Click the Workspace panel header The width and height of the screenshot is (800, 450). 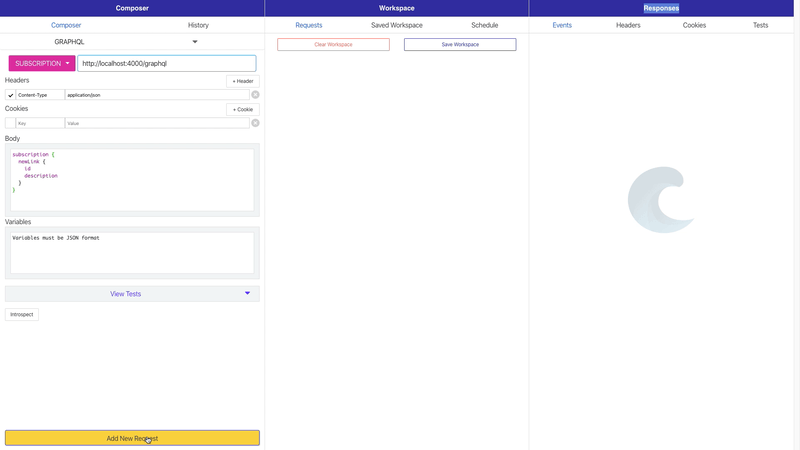point(396,8)
